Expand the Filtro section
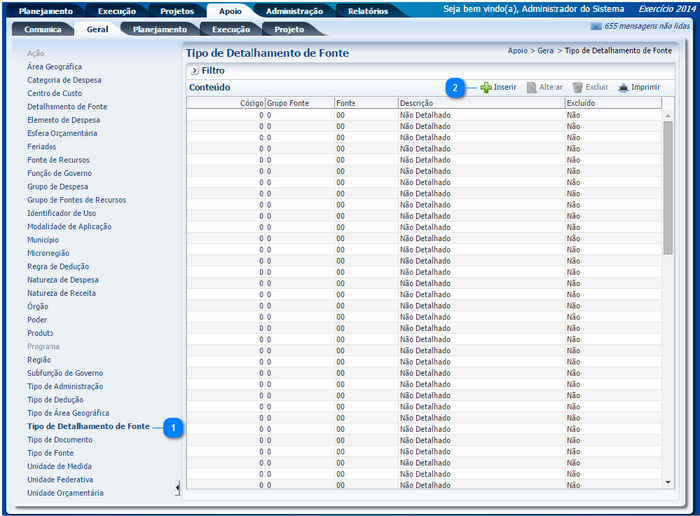 tap(194, 71)
